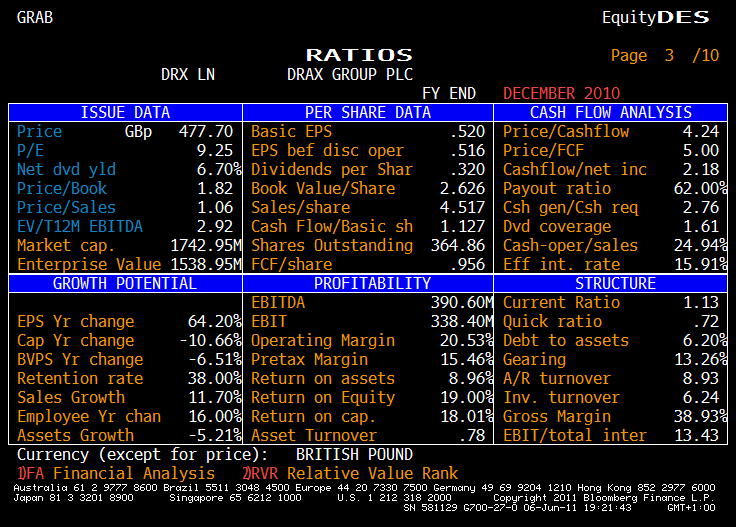Click the FCF/share row label

pos(291,264)
